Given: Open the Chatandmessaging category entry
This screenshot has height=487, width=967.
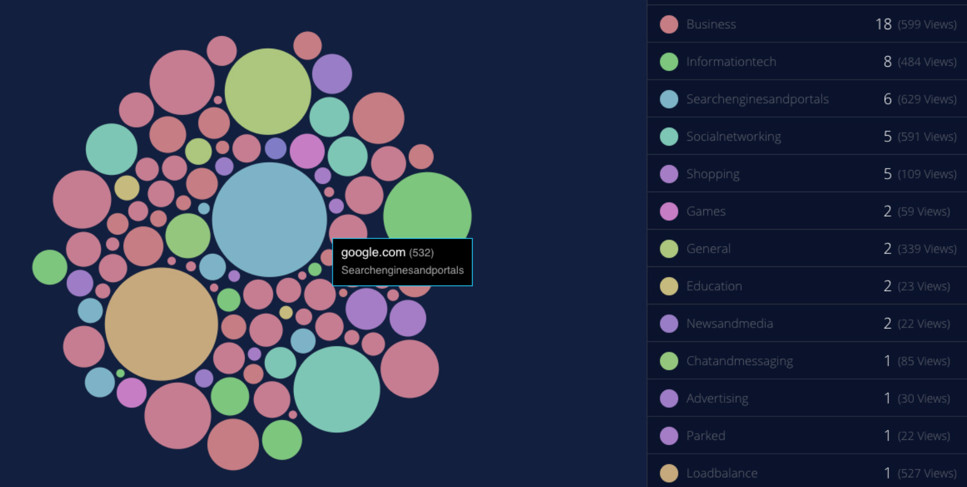Looking at the screenshot, I should pos(739,361).
